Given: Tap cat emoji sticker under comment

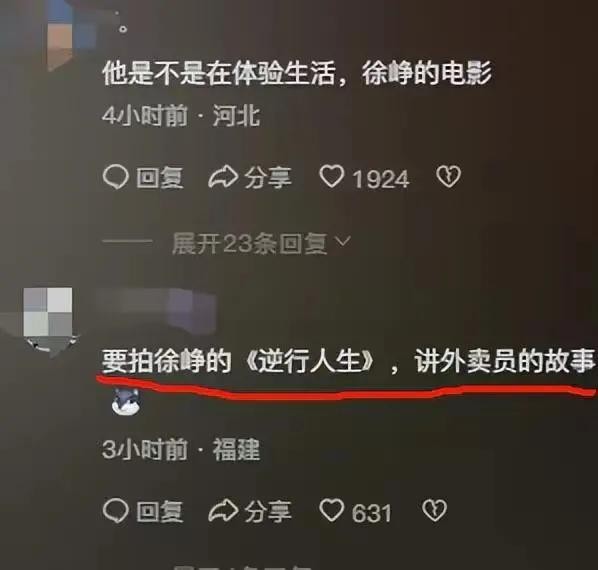Looking at the screenshot, I should pos(126,403).
